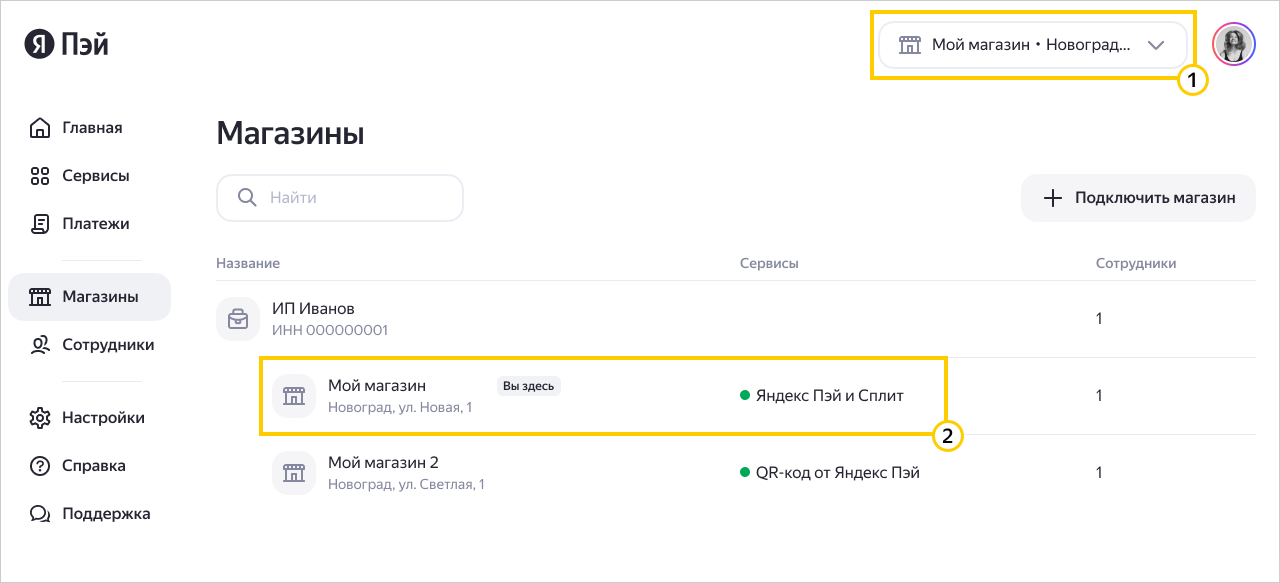Expand the store selector chevron arrow
The width and height of the screenshot is (1280, 583).
point(1156,46)
